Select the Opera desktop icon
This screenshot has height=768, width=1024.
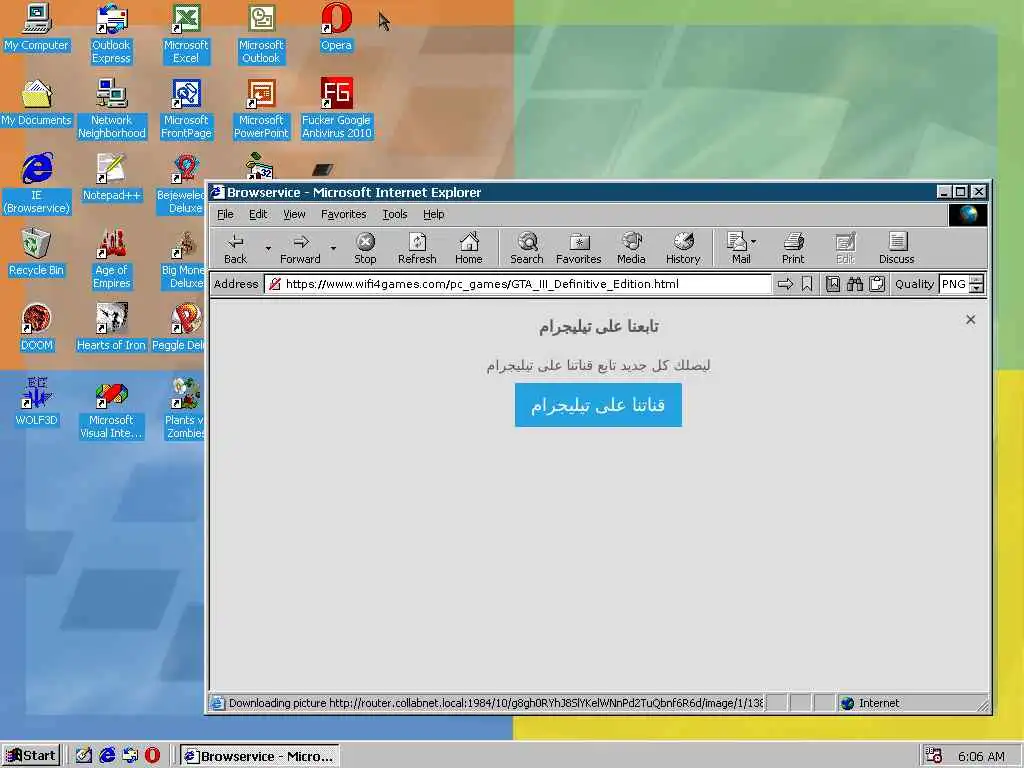tap(336, 27)
